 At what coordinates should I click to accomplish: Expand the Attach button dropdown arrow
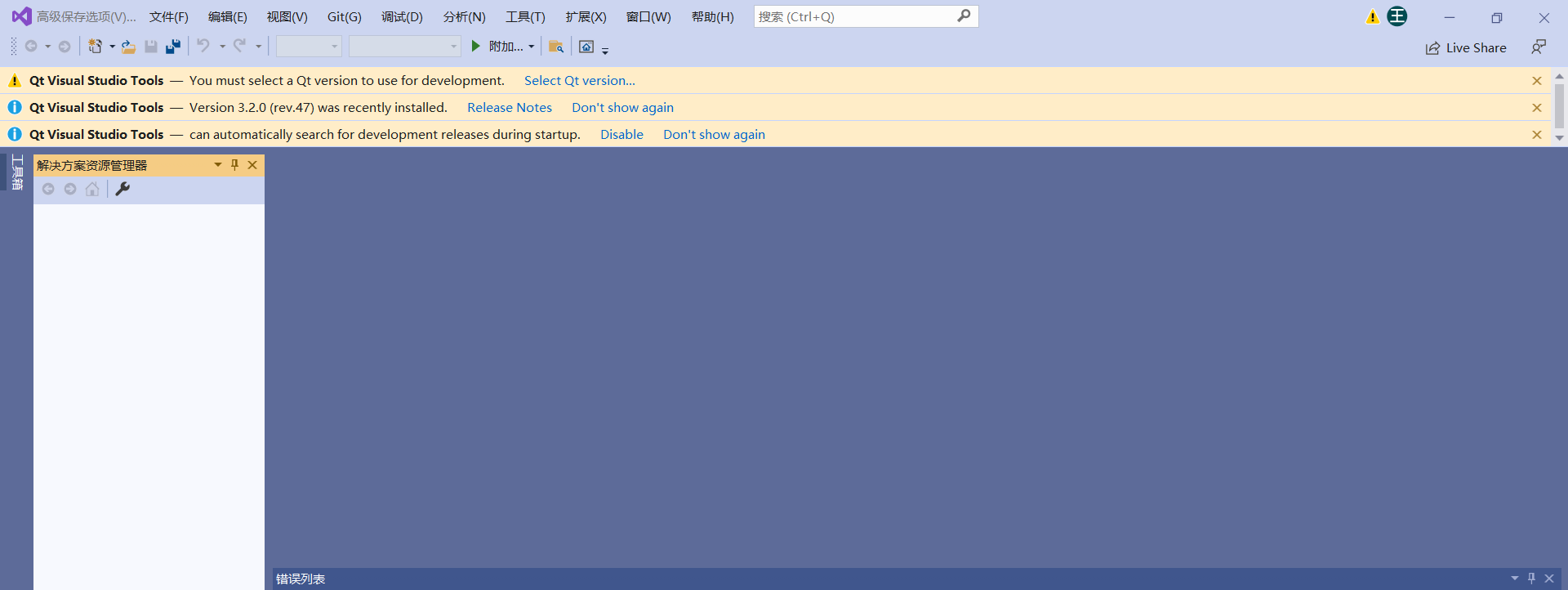click(531, 47)
